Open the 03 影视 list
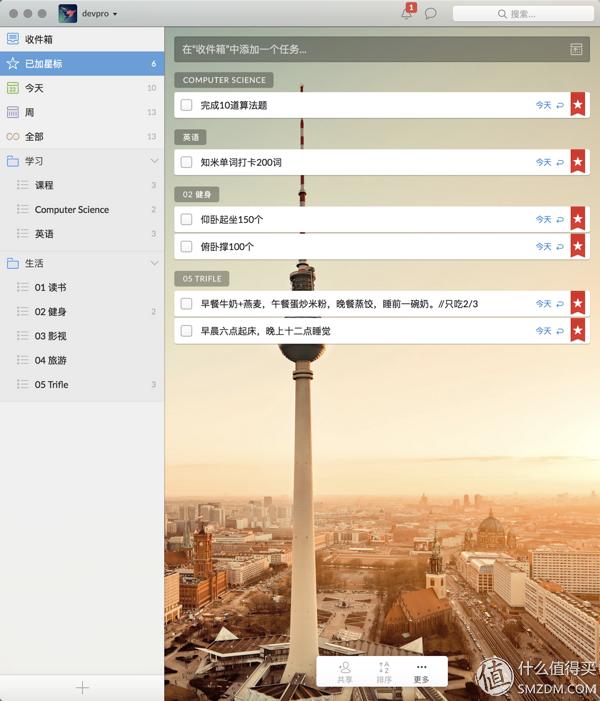Viewport: 600px width, 701px height. [82, 336]
